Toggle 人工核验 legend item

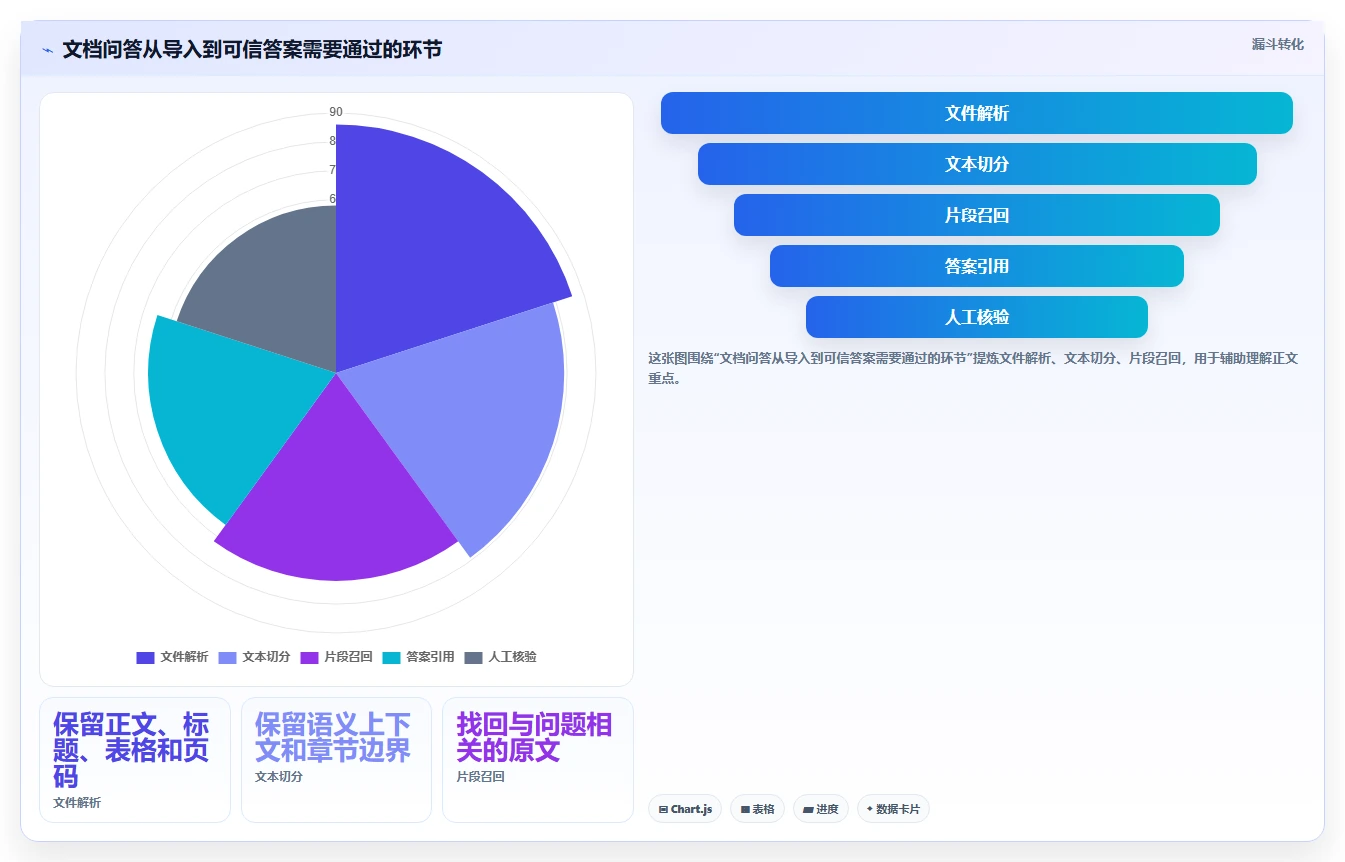[500, 657]
